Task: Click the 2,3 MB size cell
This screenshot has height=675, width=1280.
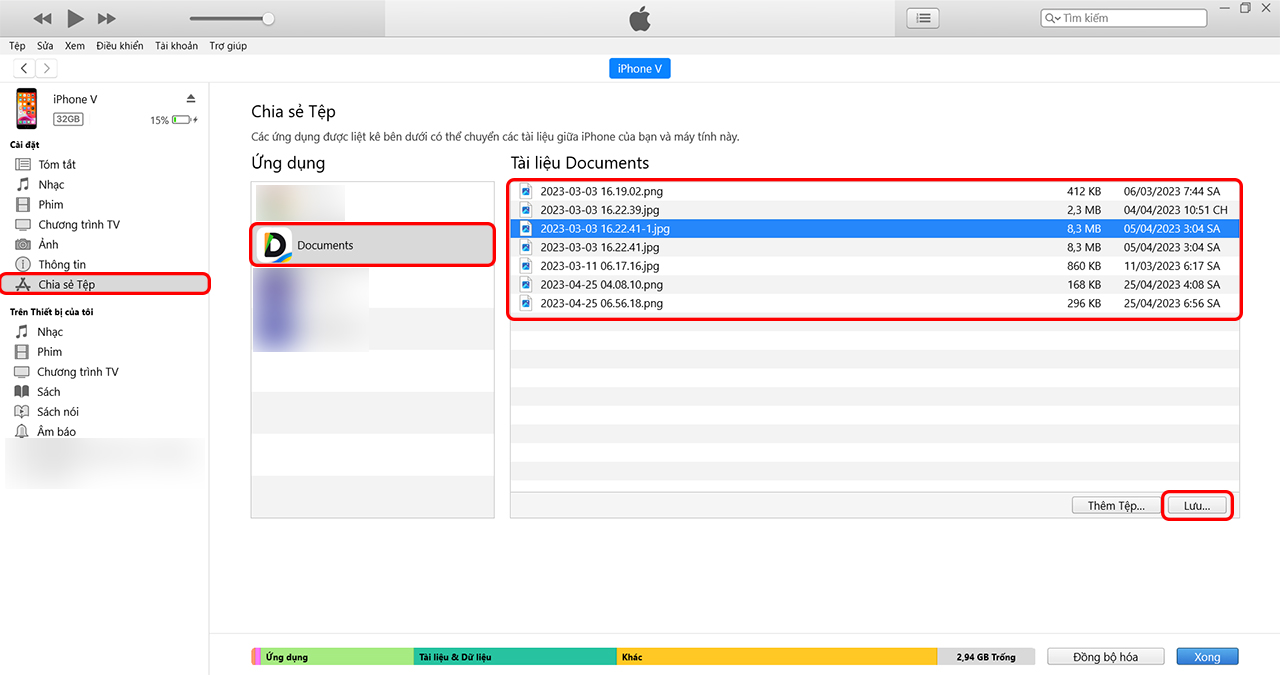Action: pos(1084,210)
